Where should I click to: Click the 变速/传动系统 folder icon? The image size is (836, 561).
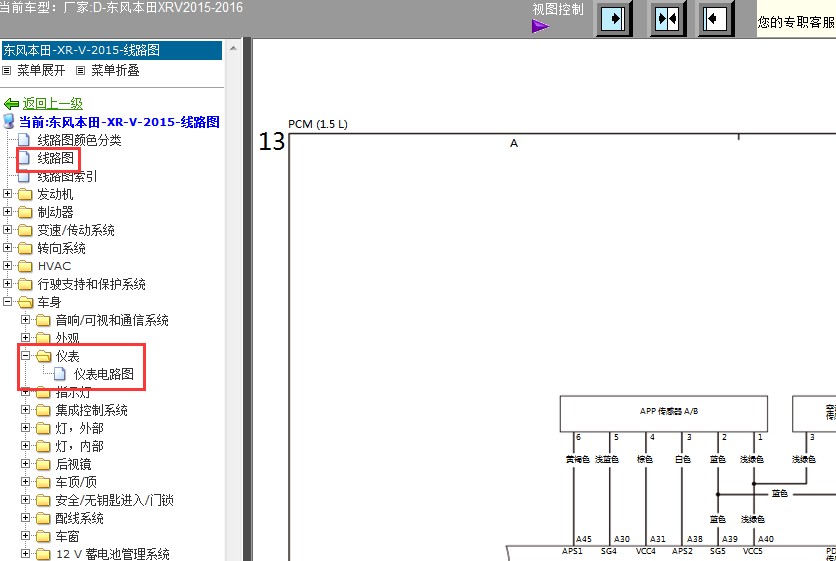pos(25,230)
